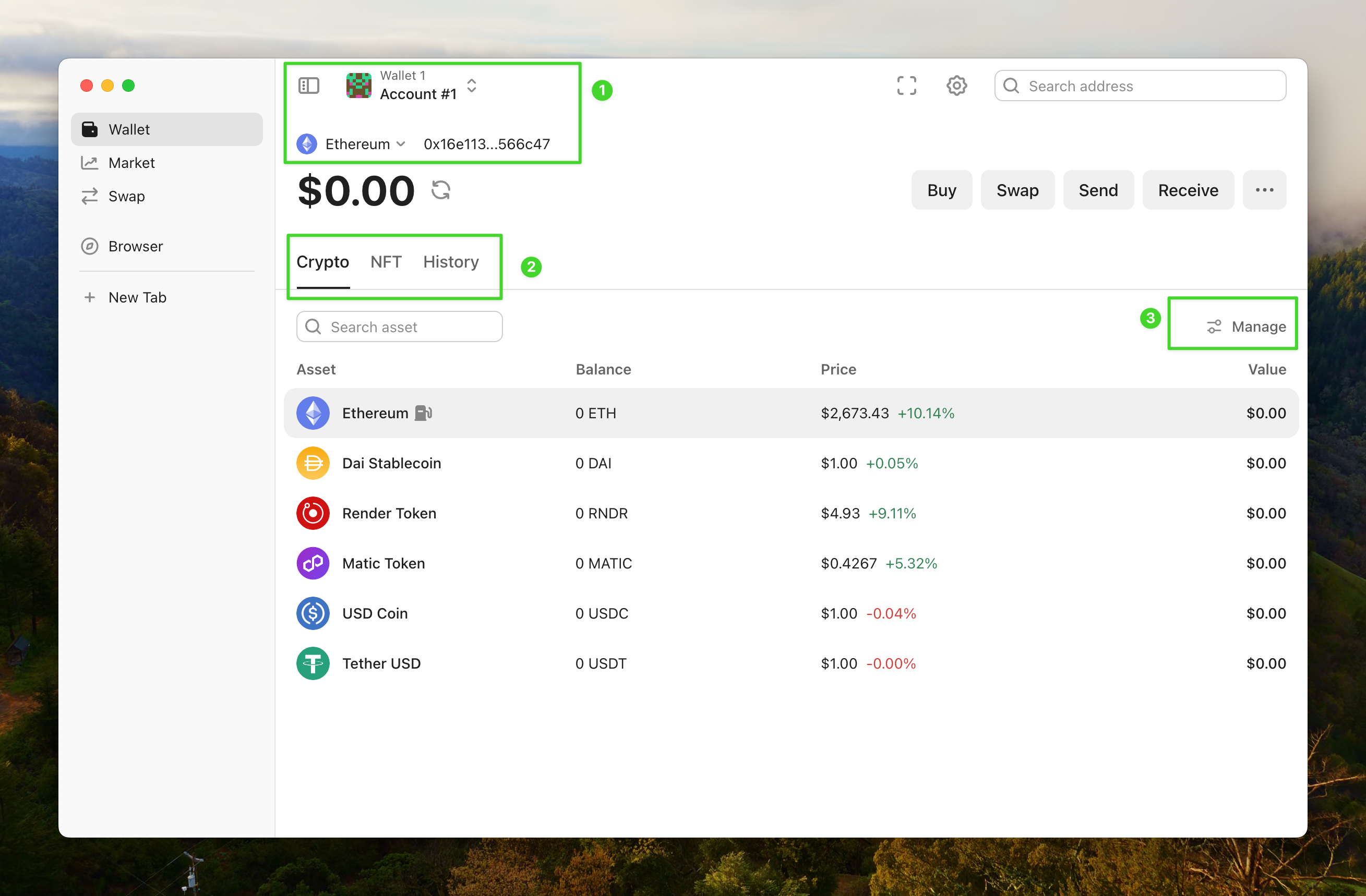Select Swap in the sidebar
This screenshot has width=1366, height=896.
[x=167, y=196]
